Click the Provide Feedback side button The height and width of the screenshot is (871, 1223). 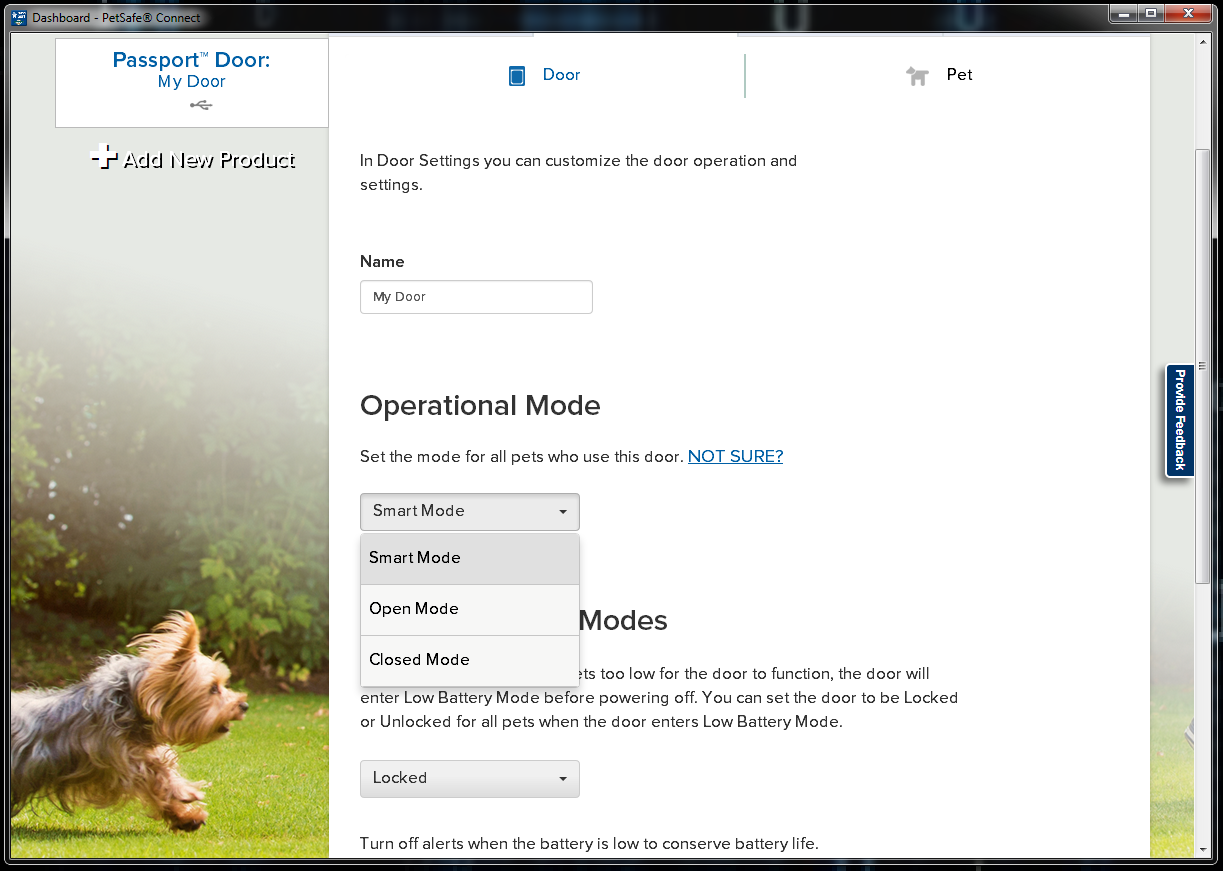[1180, 420]
